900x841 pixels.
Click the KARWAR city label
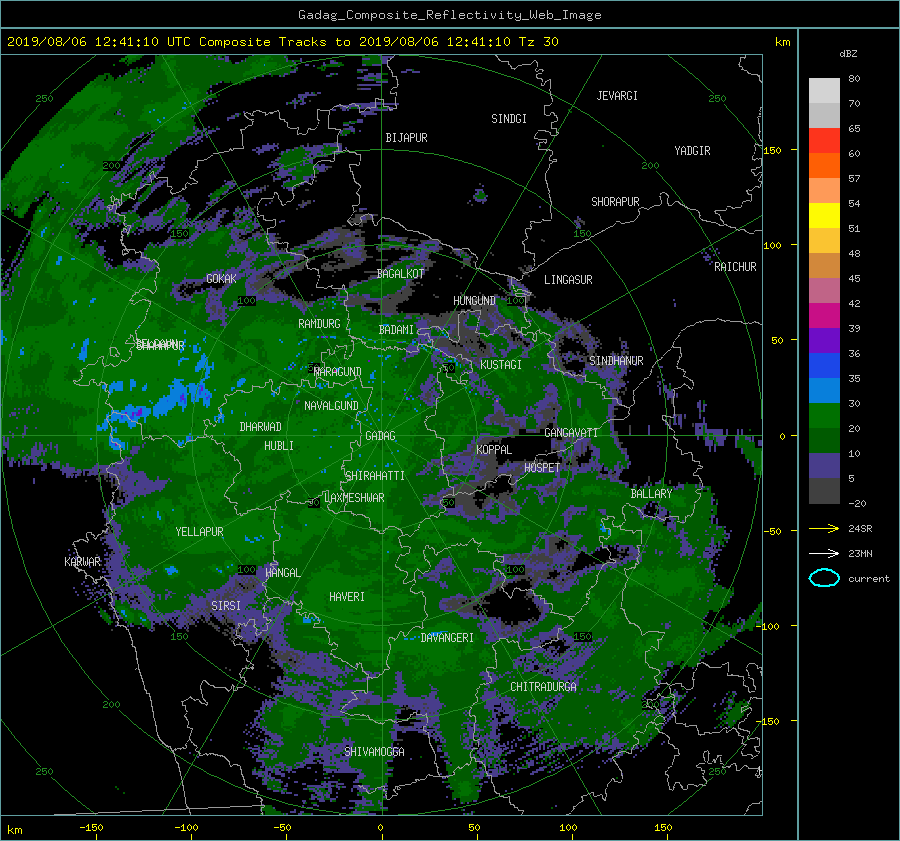(82, 562)
